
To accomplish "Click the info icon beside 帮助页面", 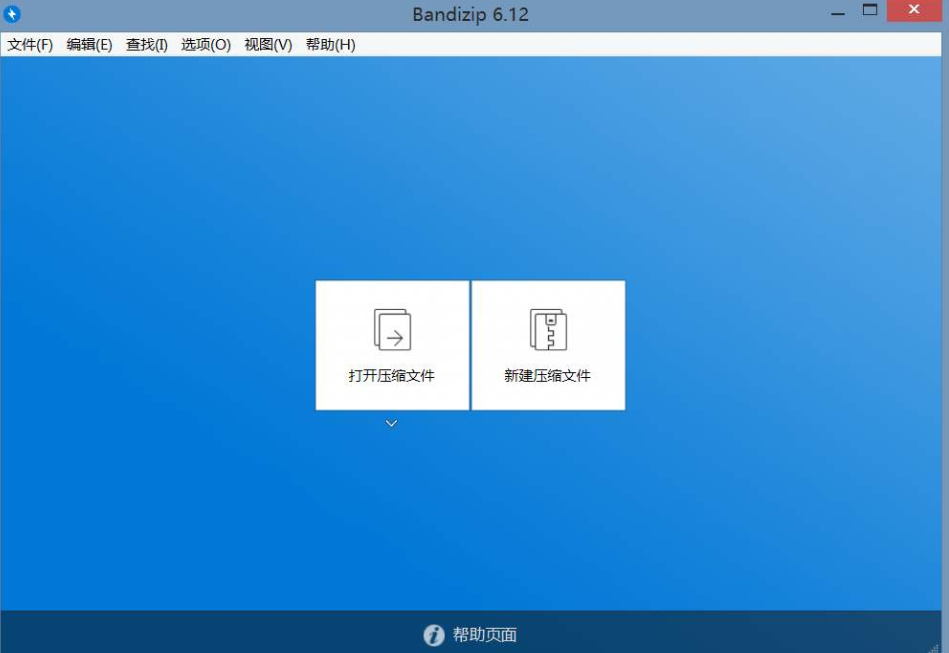I will (433, 635).
